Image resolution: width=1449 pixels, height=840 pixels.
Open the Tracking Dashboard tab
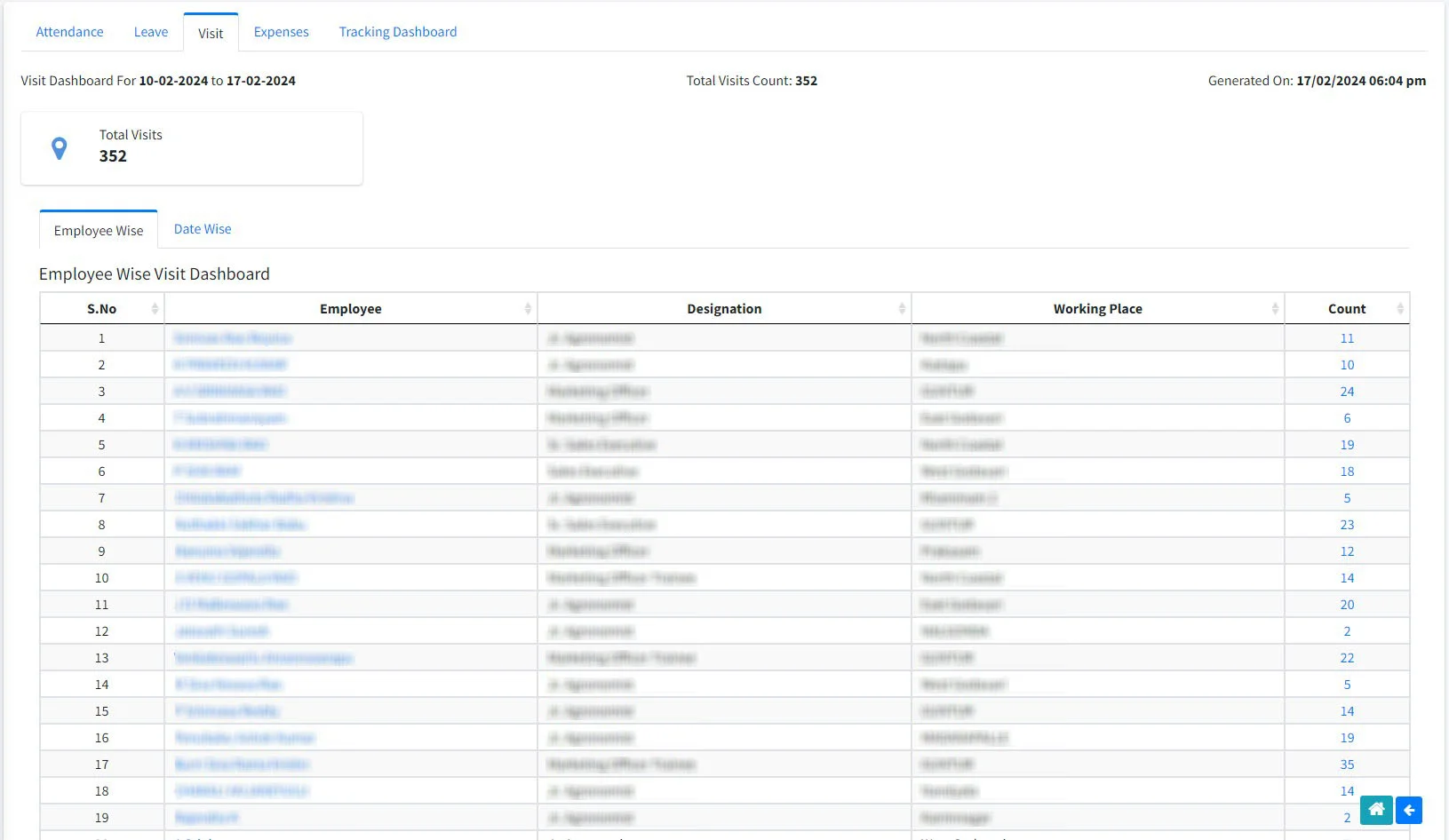pos(397,31)
